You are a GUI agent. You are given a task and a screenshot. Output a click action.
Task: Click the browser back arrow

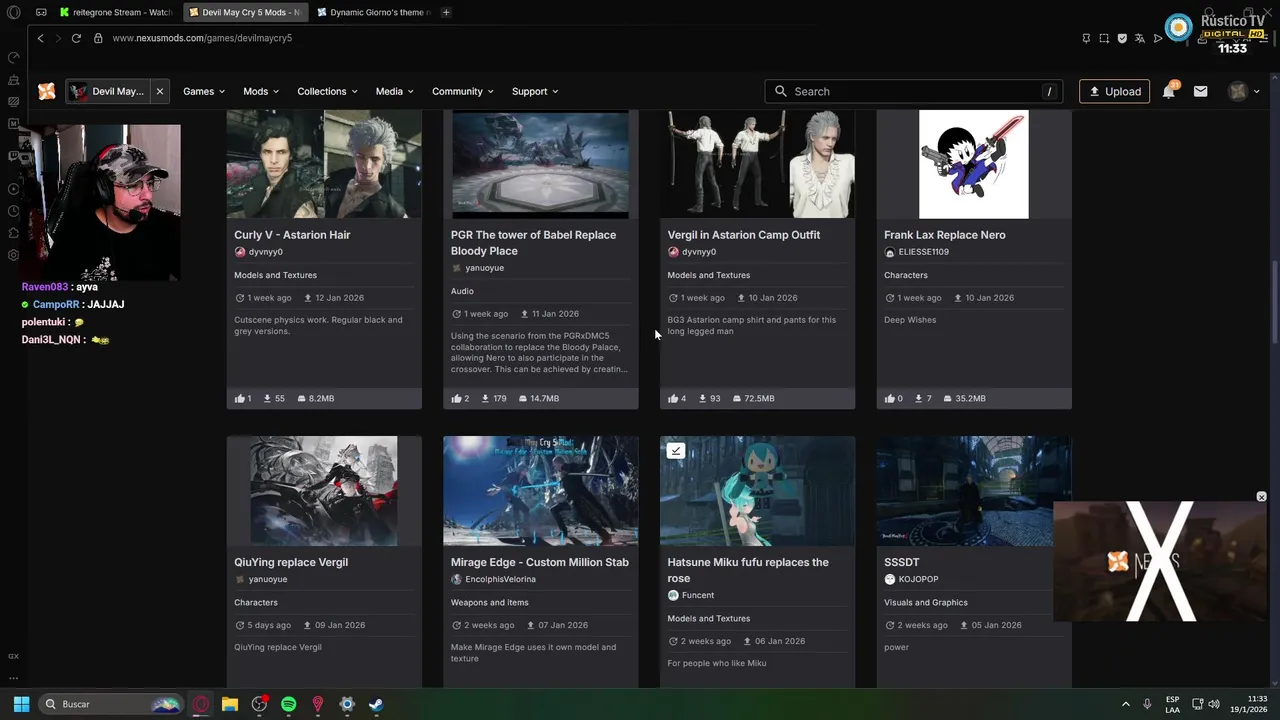pyautogui.click(x=40, y=38)
